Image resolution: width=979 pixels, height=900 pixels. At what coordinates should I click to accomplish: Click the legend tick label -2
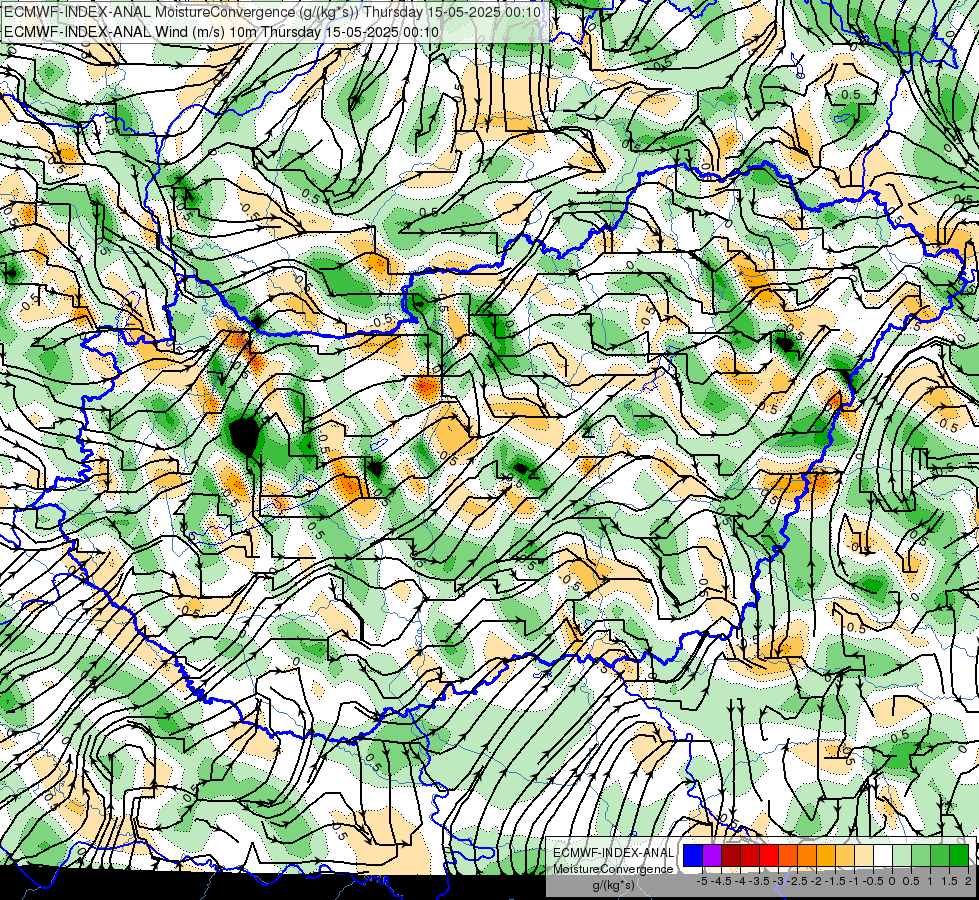point(817,881)
